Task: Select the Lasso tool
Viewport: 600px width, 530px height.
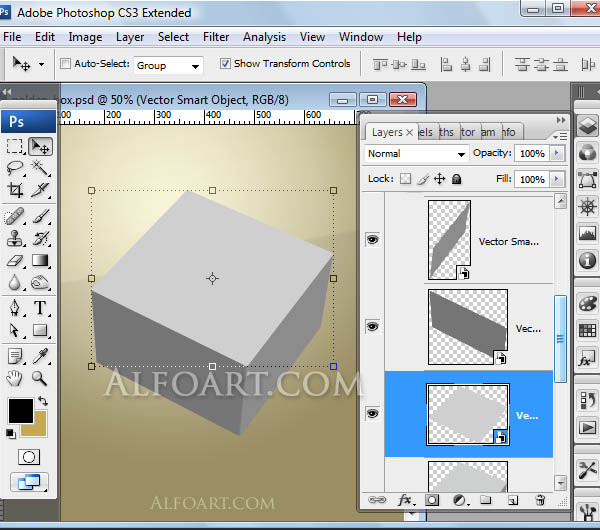Action: [x=15, y=168]
